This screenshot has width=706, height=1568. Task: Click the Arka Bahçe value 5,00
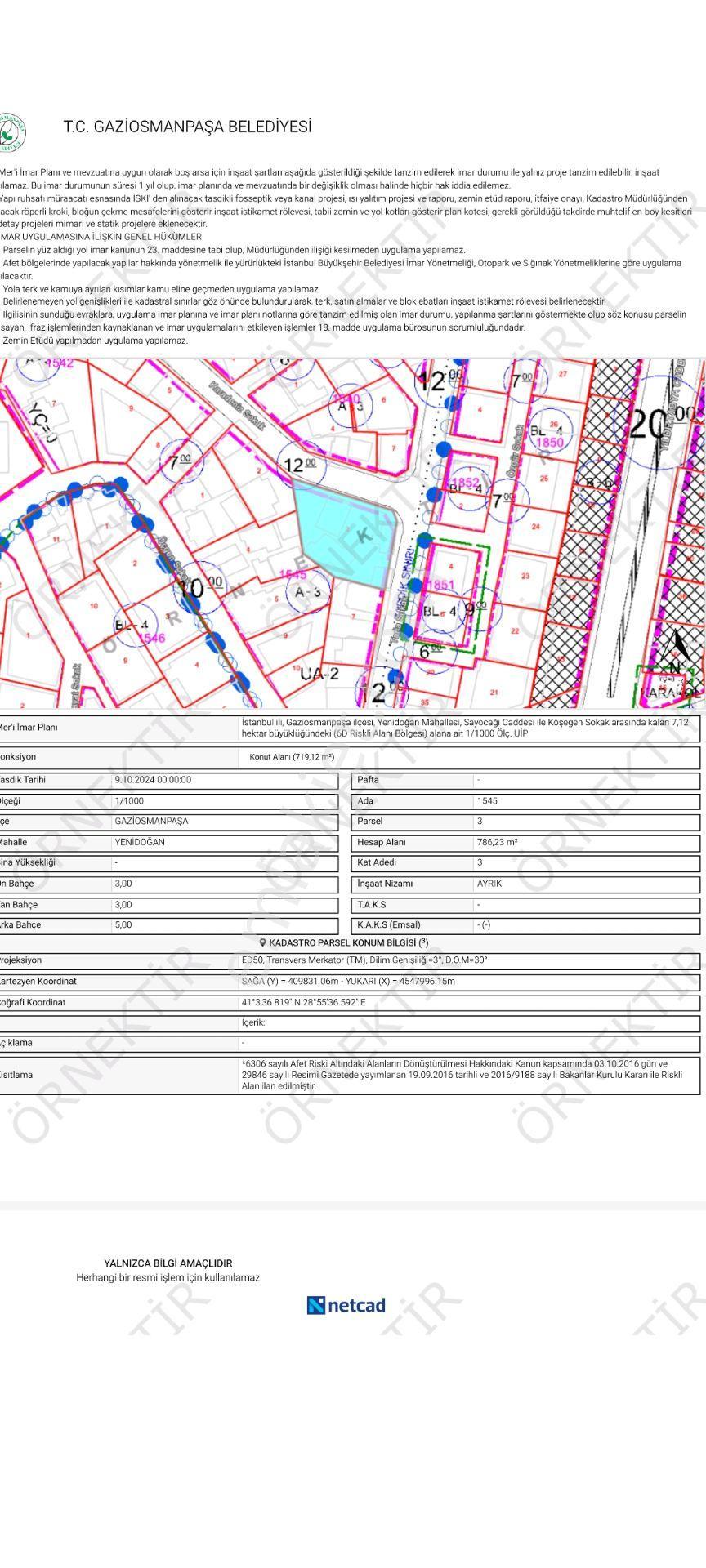pyautogui.click(x=123, y=925)
